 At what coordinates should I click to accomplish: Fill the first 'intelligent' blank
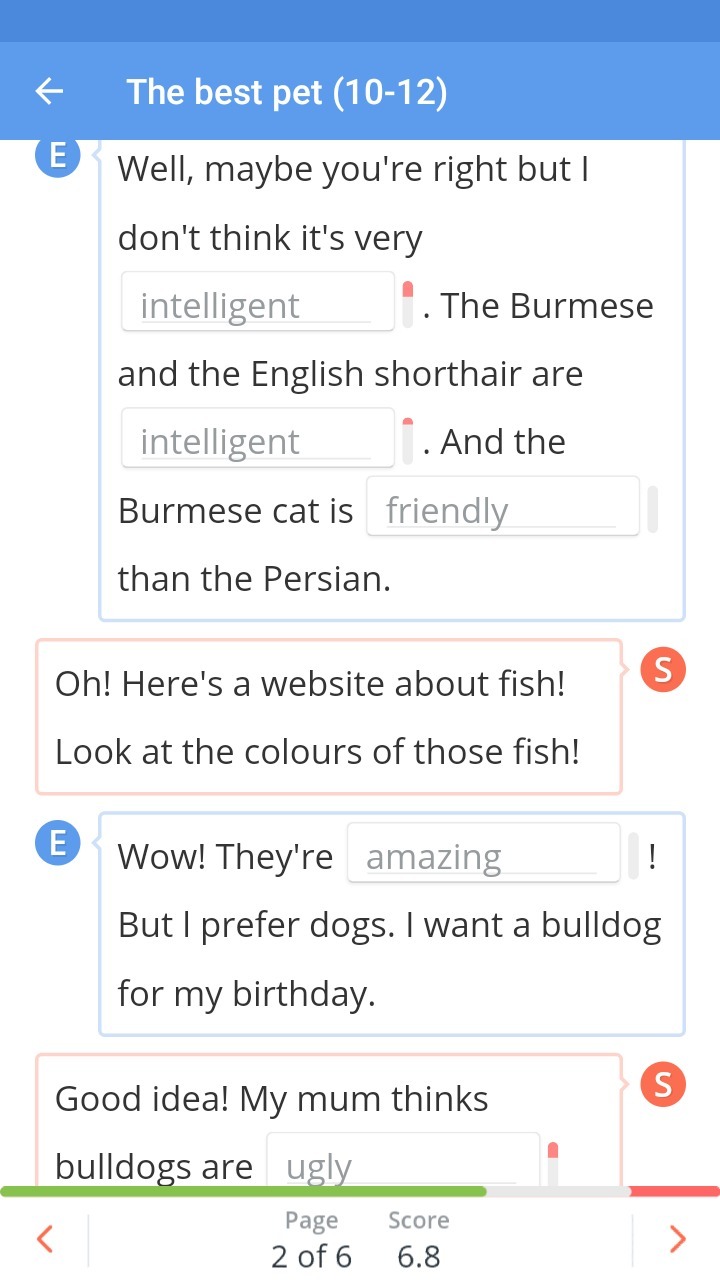tap(258, 301)
